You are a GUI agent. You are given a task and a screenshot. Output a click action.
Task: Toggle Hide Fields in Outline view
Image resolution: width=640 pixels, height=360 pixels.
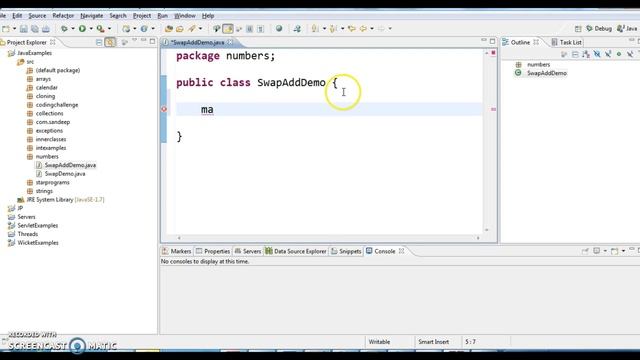597,54
